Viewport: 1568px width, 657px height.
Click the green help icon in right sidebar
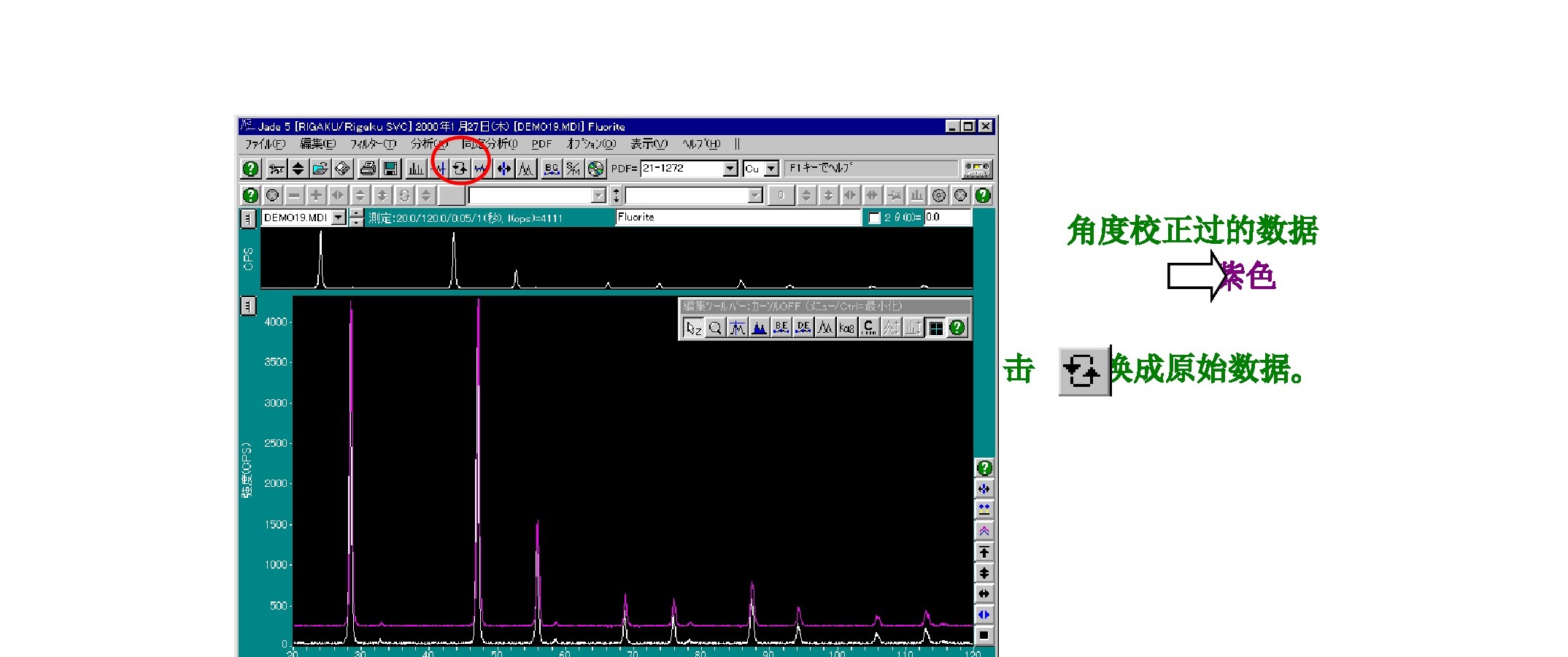[984, 468]
